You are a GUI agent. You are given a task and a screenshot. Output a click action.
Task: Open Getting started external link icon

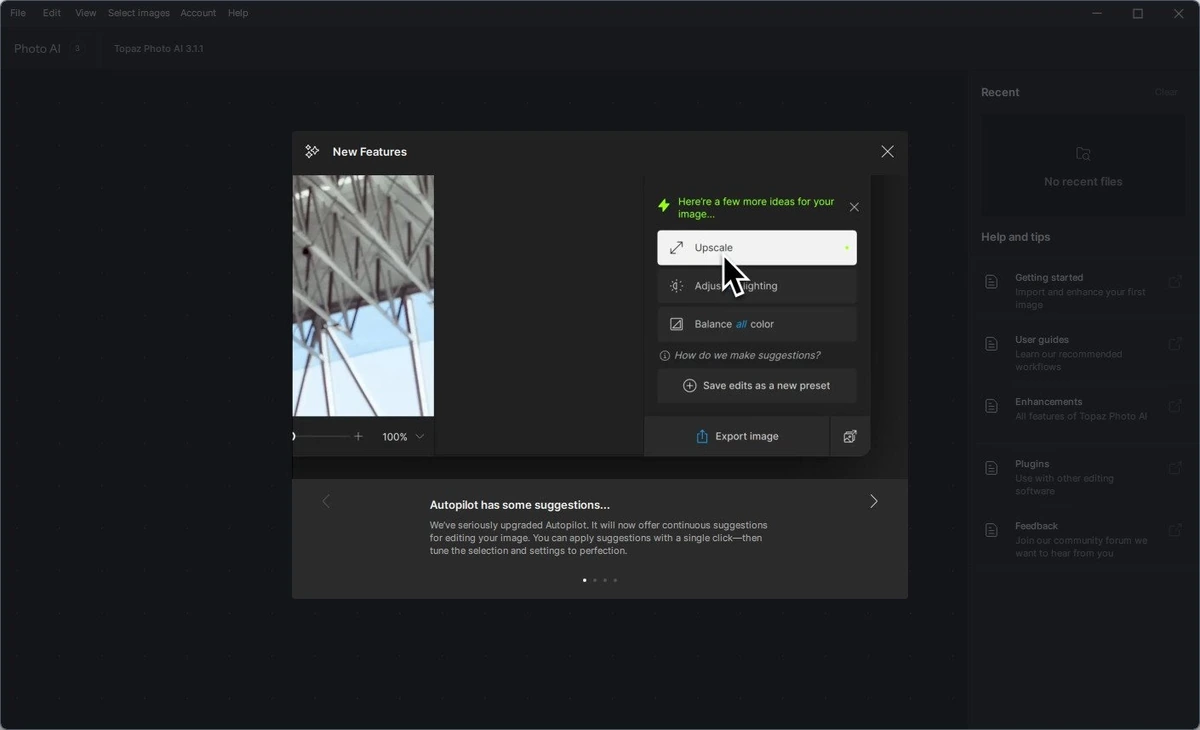[1176, 282]
